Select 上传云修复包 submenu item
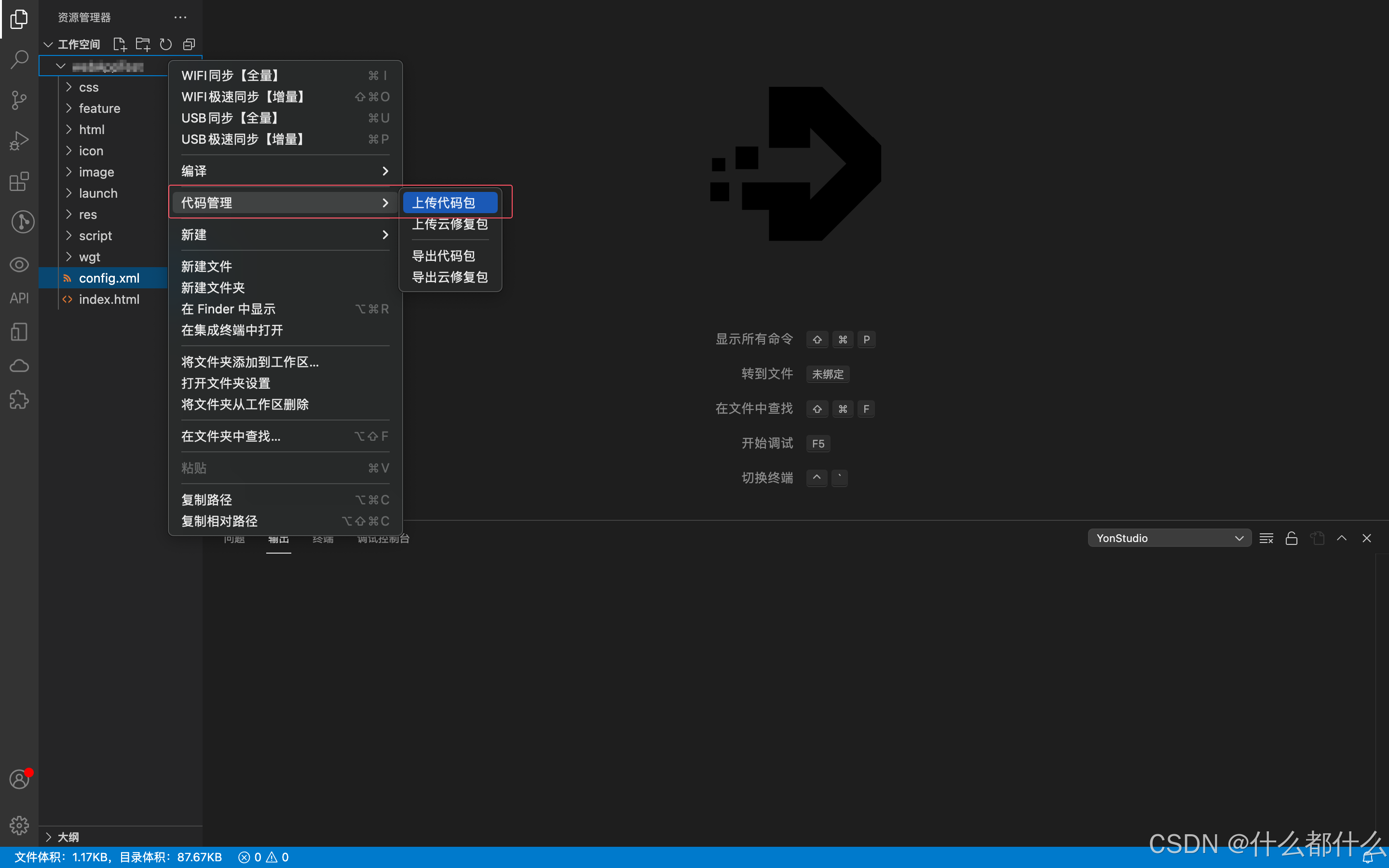Viewport: 1389px width, 868px height. click(x=449, y=224)
